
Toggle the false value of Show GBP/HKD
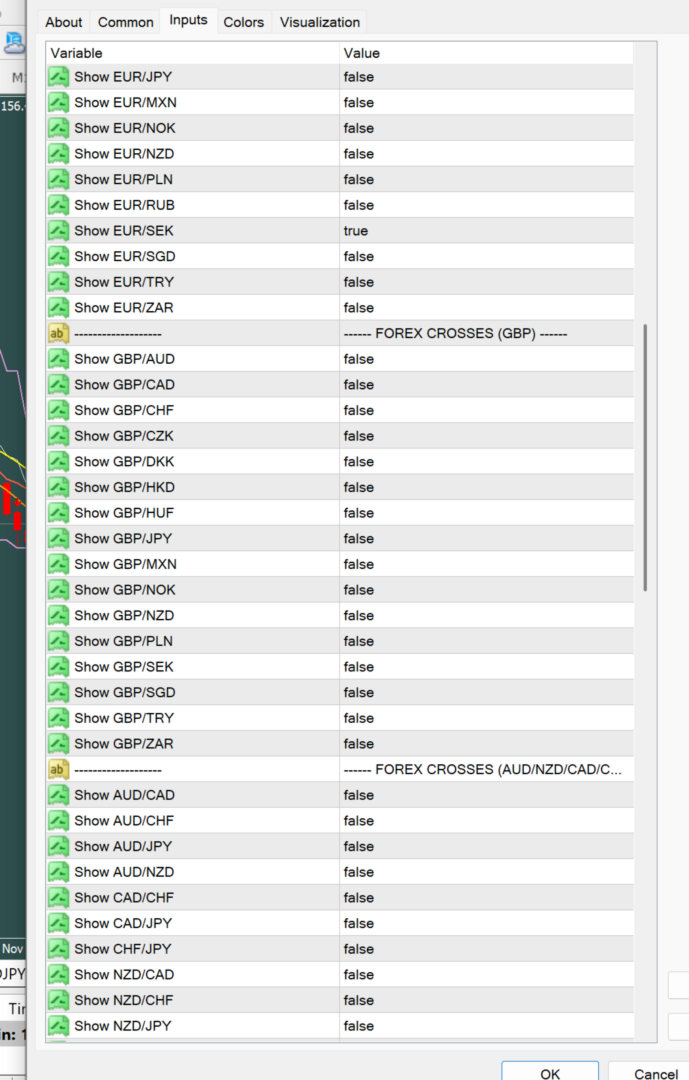coord(359,487)
